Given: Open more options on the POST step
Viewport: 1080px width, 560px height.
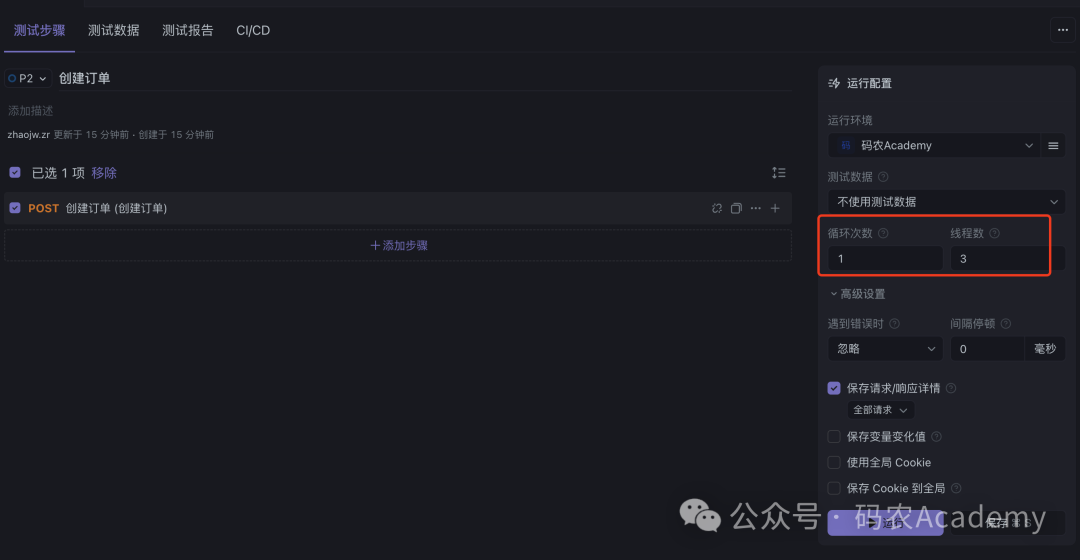Looking at the screenshot, I should pos(756,208).
